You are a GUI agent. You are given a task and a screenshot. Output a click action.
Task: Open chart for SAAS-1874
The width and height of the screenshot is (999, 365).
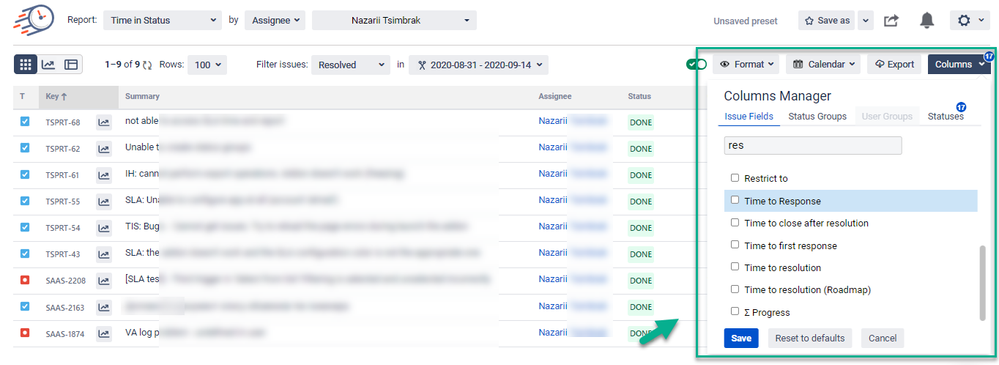(103, 333)
